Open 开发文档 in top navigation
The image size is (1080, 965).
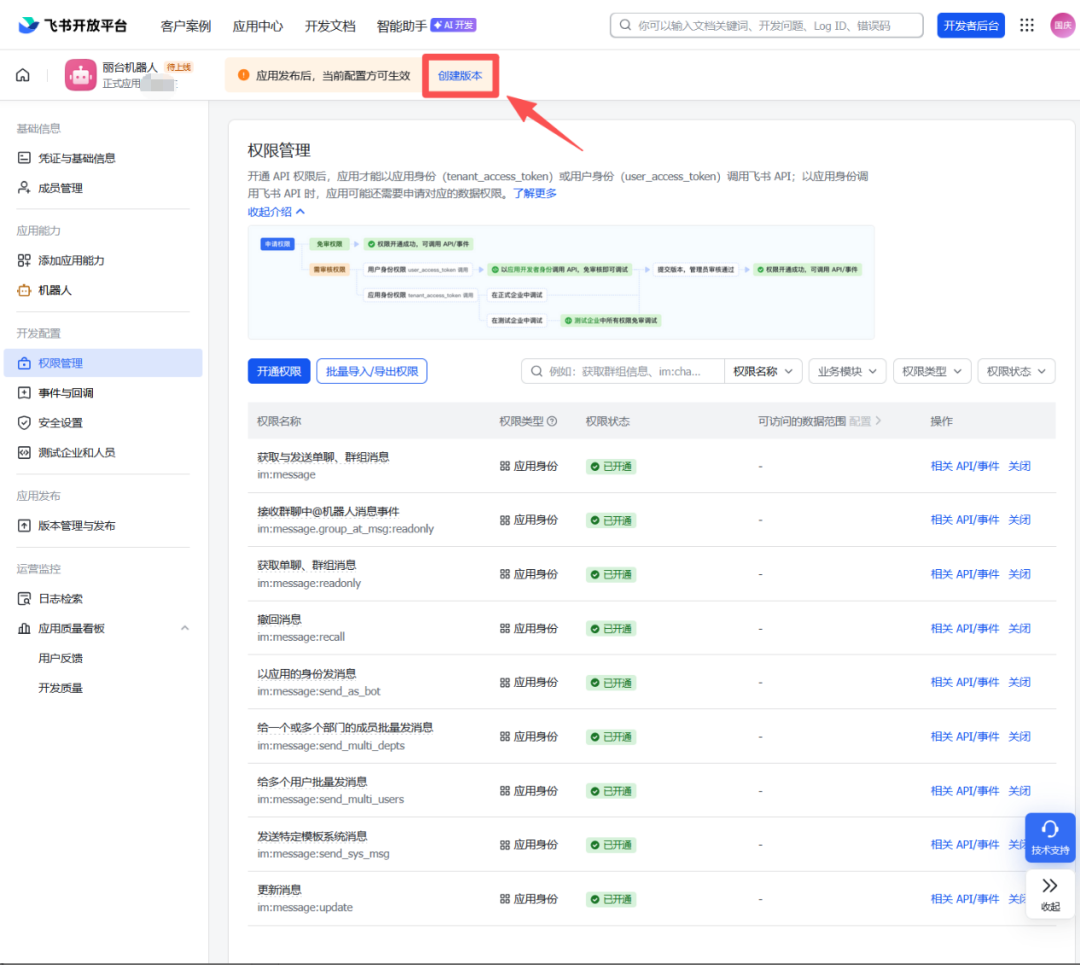tap(330, 26)
